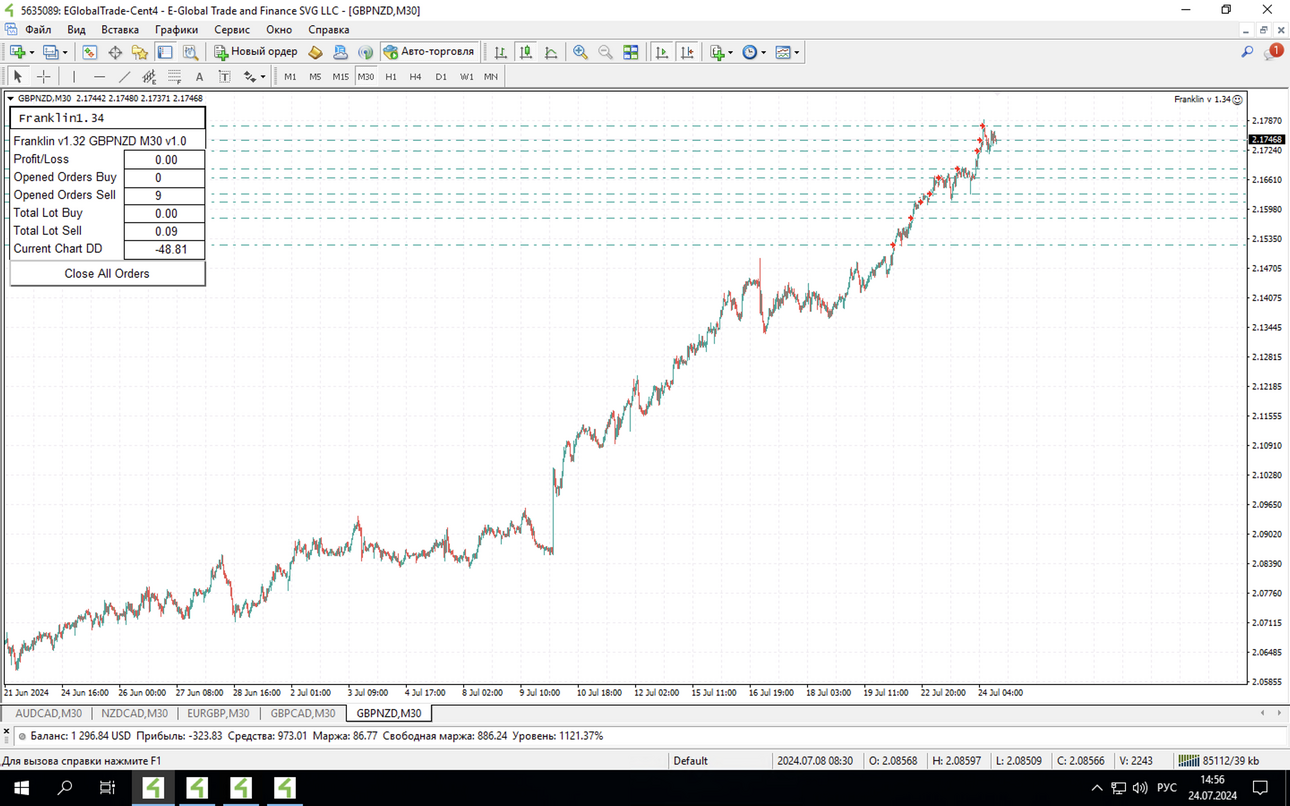Draw a horizontal line tool
This screenshot has height=806, width=1290.
point(99,76)
